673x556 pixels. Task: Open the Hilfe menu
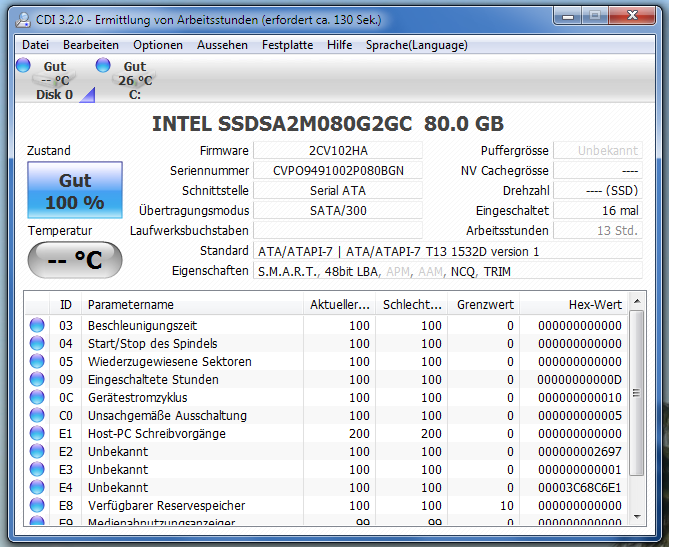pyautogui.click(x=339, y=45)
